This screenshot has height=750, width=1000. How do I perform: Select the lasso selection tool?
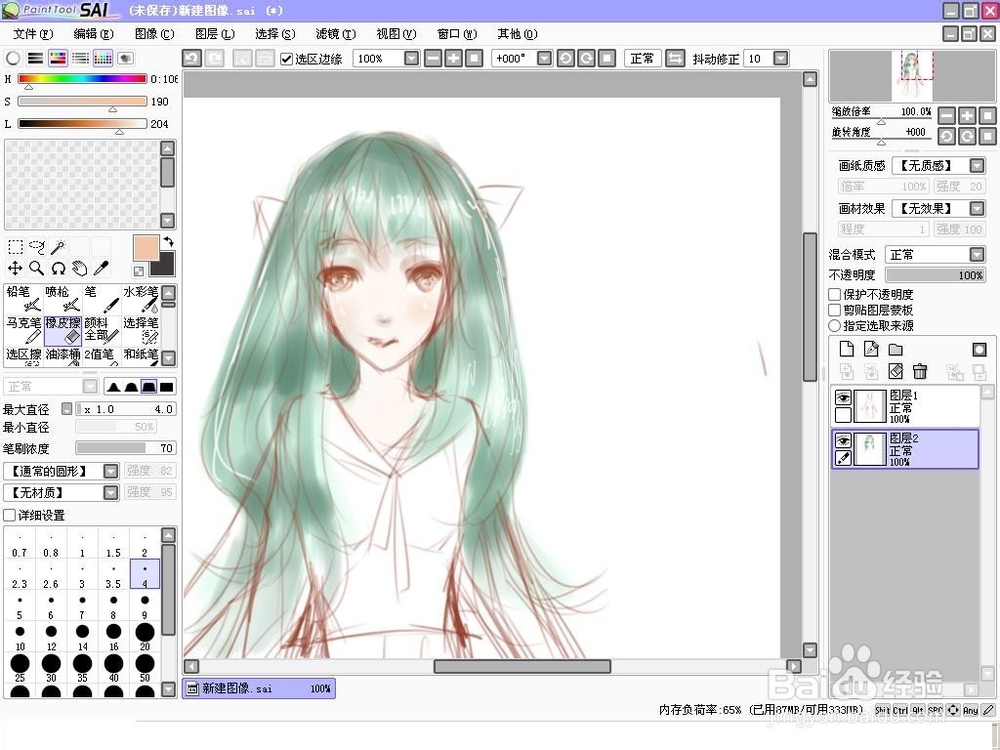37,247
